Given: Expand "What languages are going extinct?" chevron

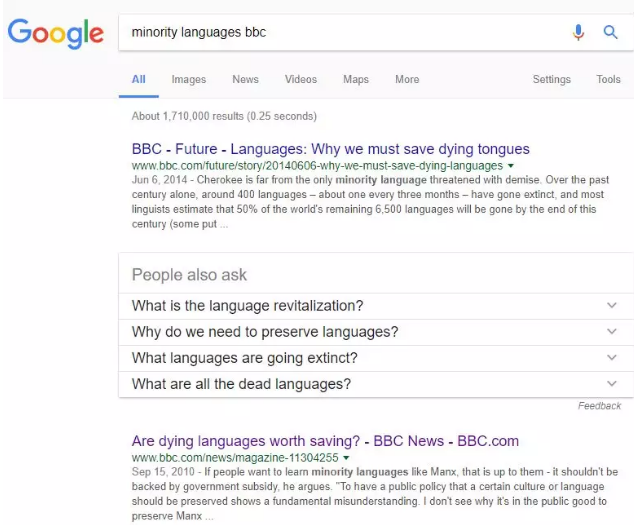Looking at the screenshot, I should (612, 358).
